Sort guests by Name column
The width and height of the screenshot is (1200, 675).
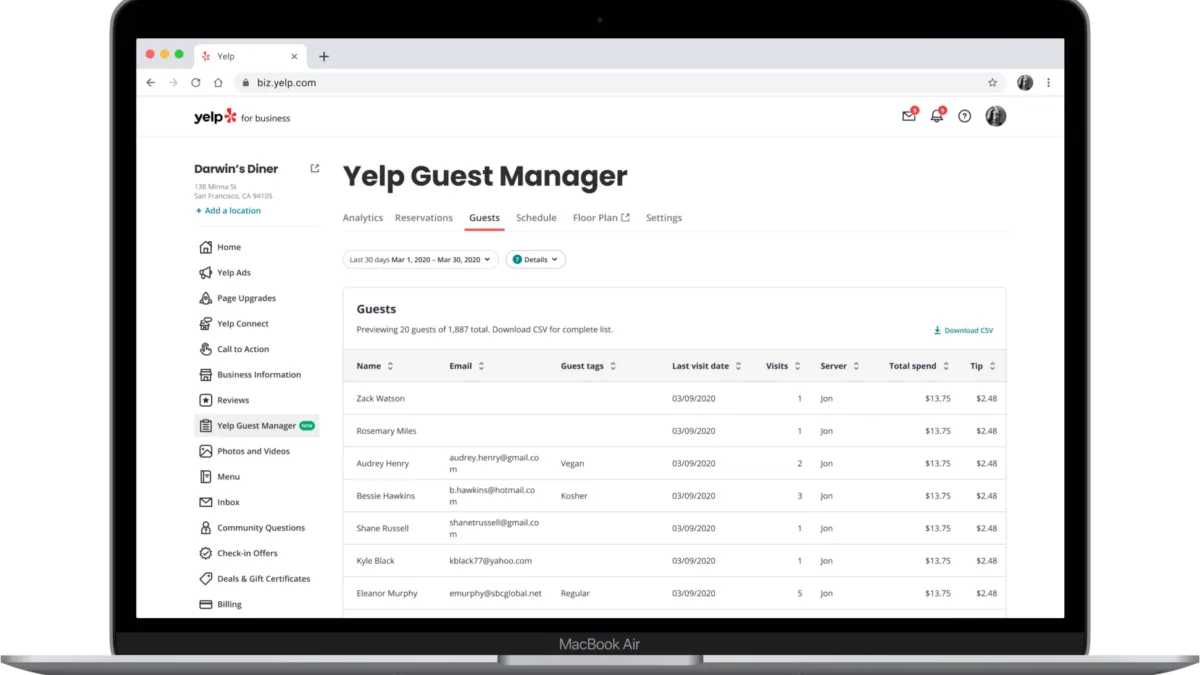point(375,366)
